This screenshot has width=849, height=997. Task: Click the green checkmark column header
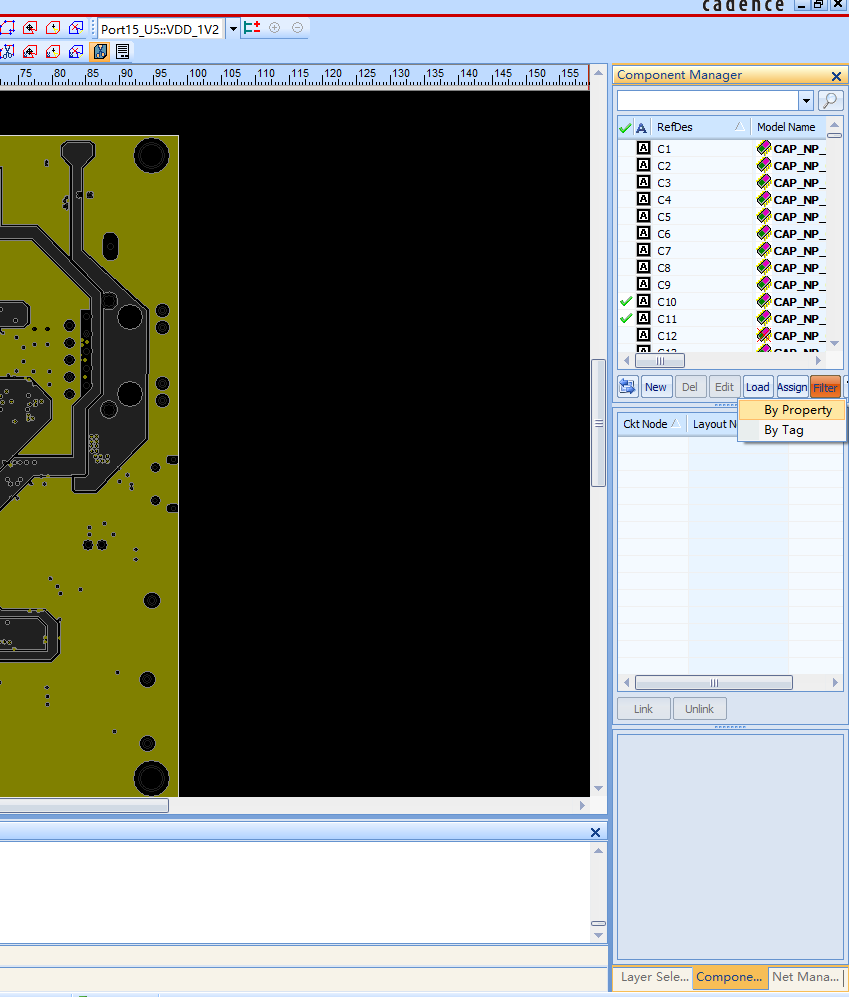(625, 127)
